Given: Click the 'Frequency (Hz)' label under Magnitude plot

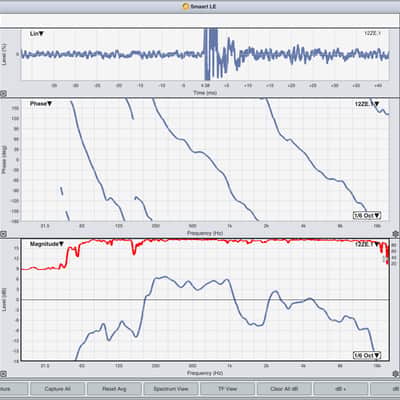Looking at the screenshot, I should coord(205,373).
